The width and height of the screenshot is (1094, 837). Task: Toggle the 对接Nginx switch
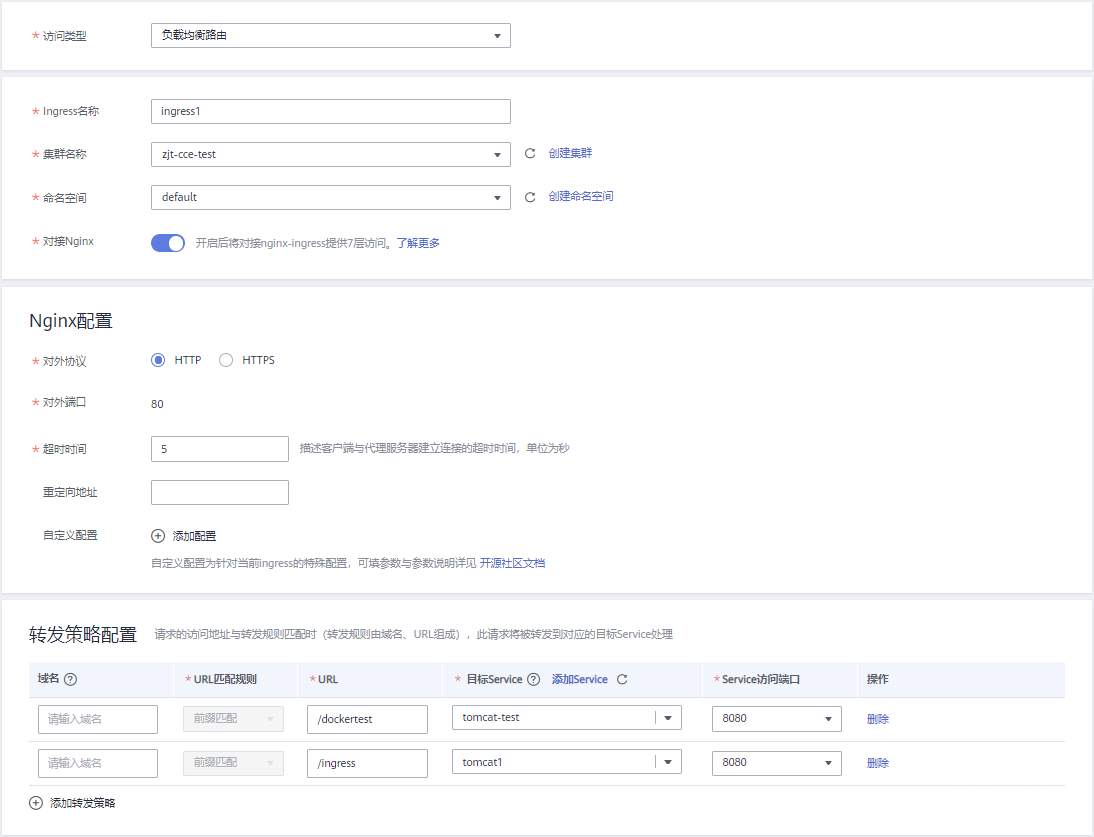pyautogui.click(x=168, y=243)
